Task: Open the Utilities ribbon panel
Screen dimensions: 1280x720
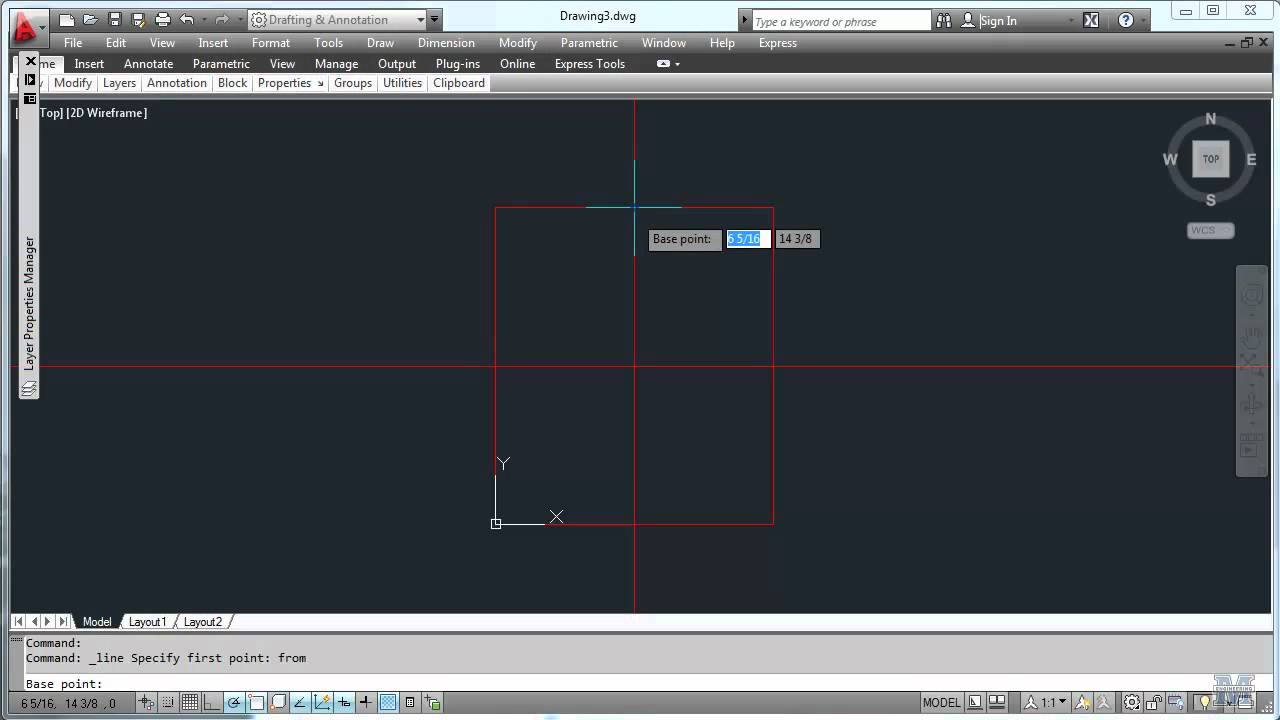Action: tap(403, 83)
